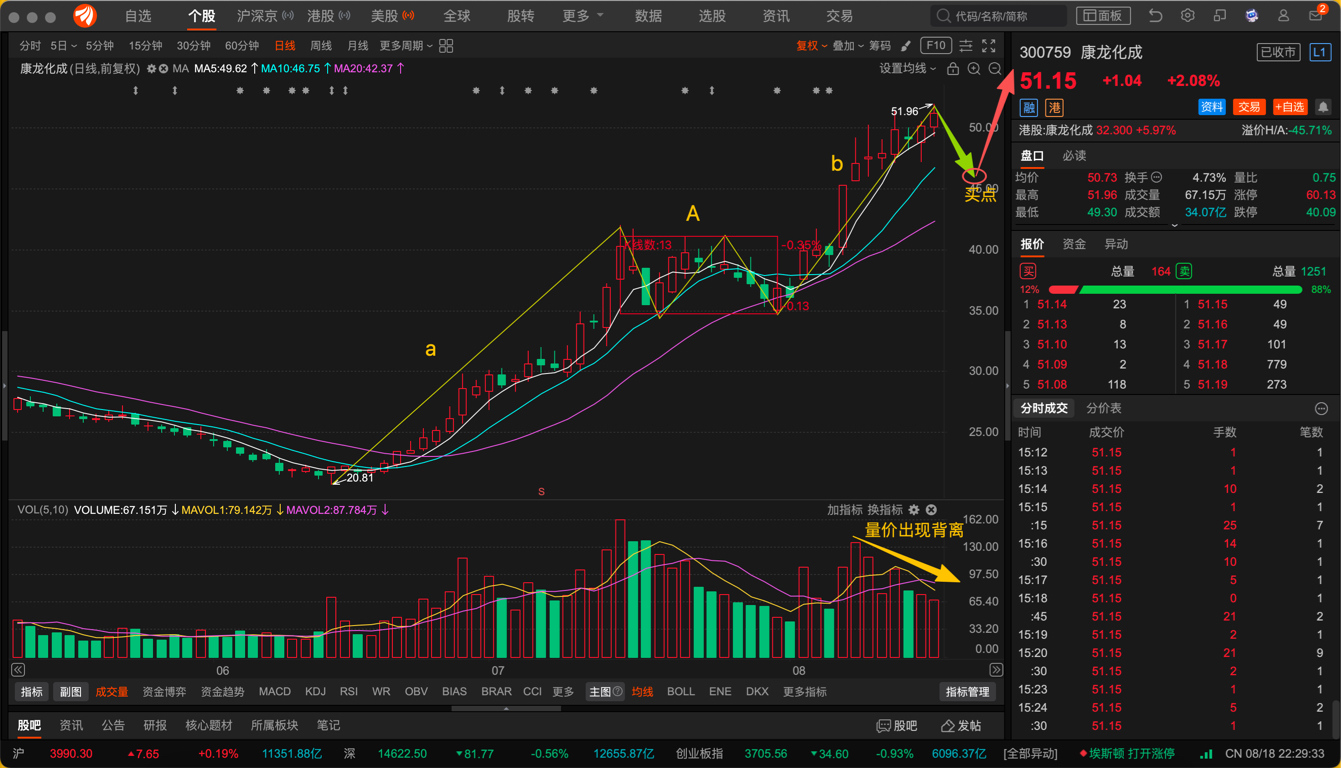The image size is (1341, 768).
Task: Open the 更多周期 dropdown
Action: (x=406, y=46)
